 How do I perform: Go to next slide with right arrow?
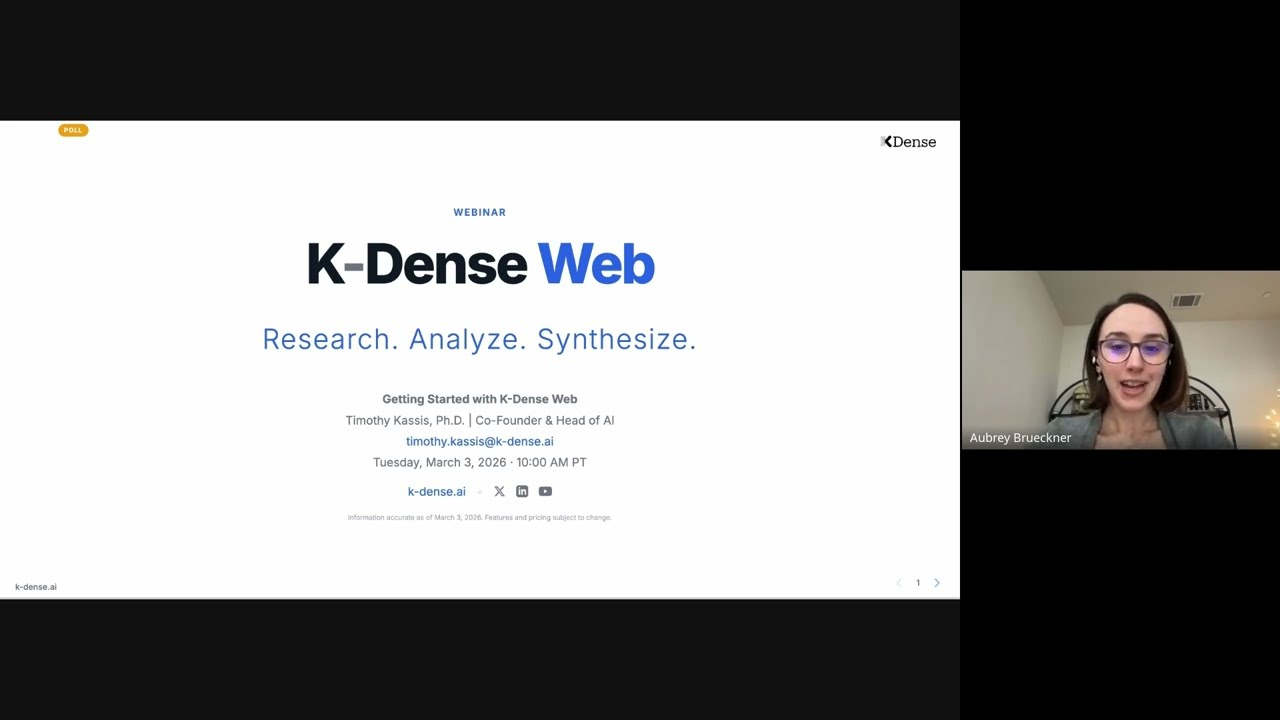pyautogui.click(x=937, y=583)
